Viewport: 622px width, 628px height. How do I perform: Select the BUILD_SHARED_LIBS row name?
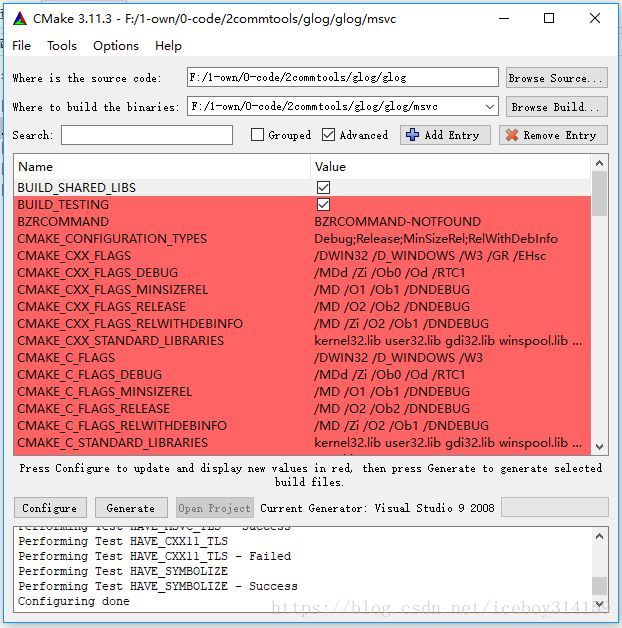[x=76, y=187]
